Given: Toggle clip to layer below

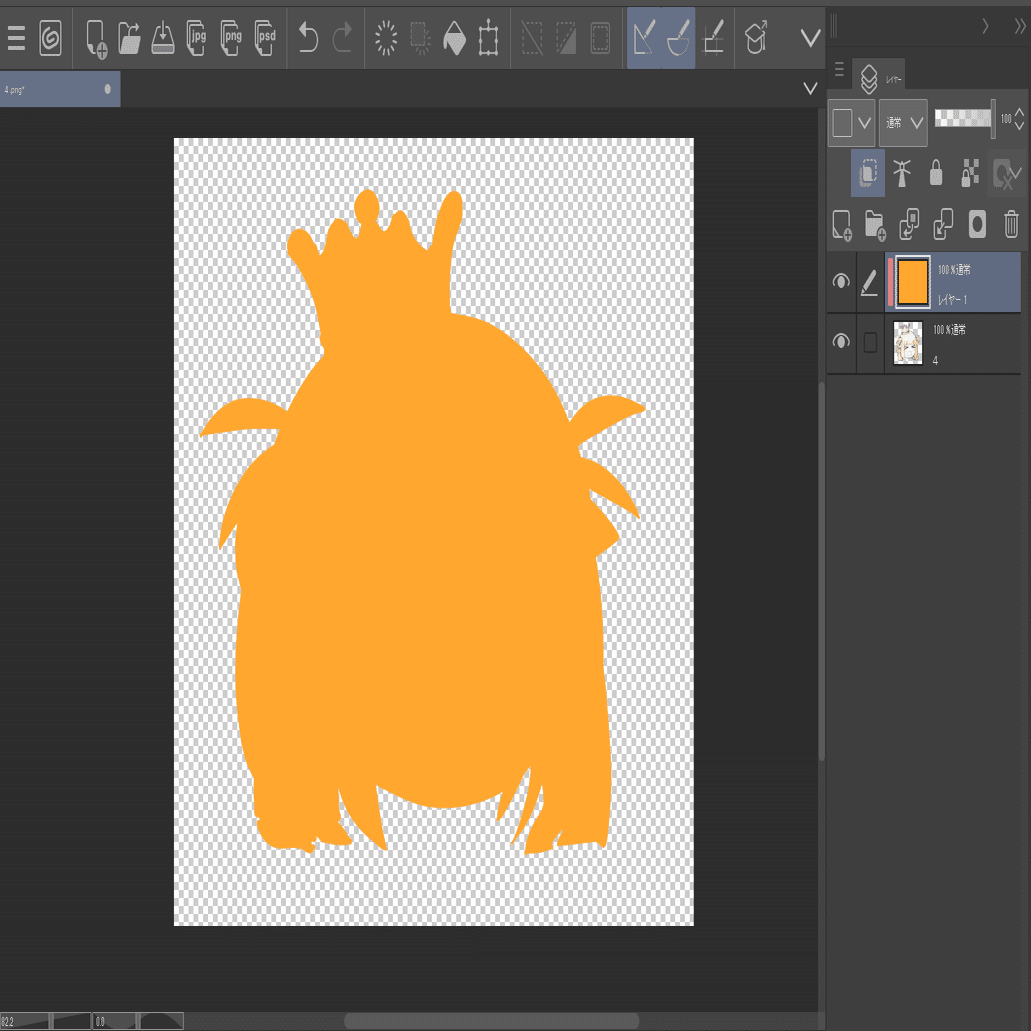Looking at the screenshot, I should click(868, 173).
